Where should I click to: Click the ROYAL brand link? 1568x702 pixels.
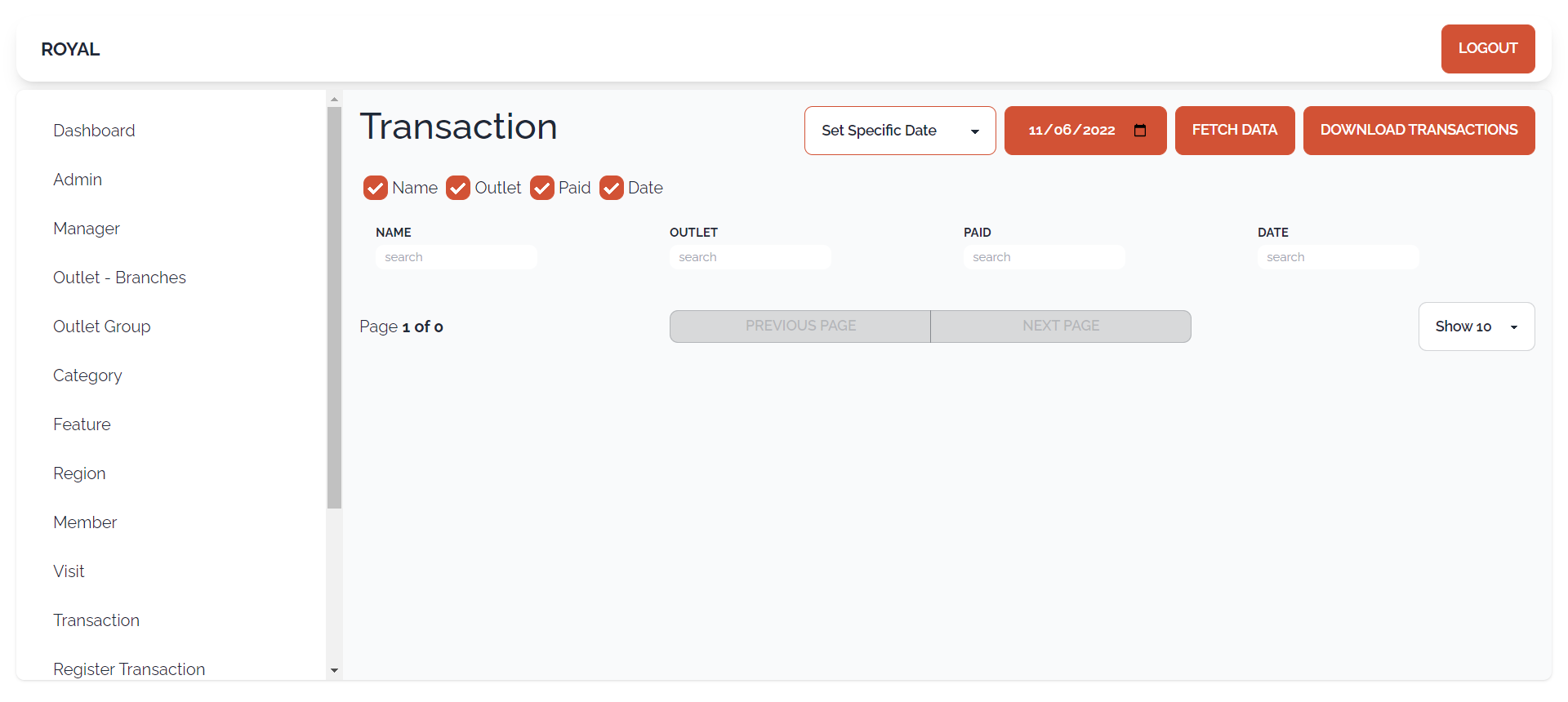pyautogui.click(x=70, y=49)
